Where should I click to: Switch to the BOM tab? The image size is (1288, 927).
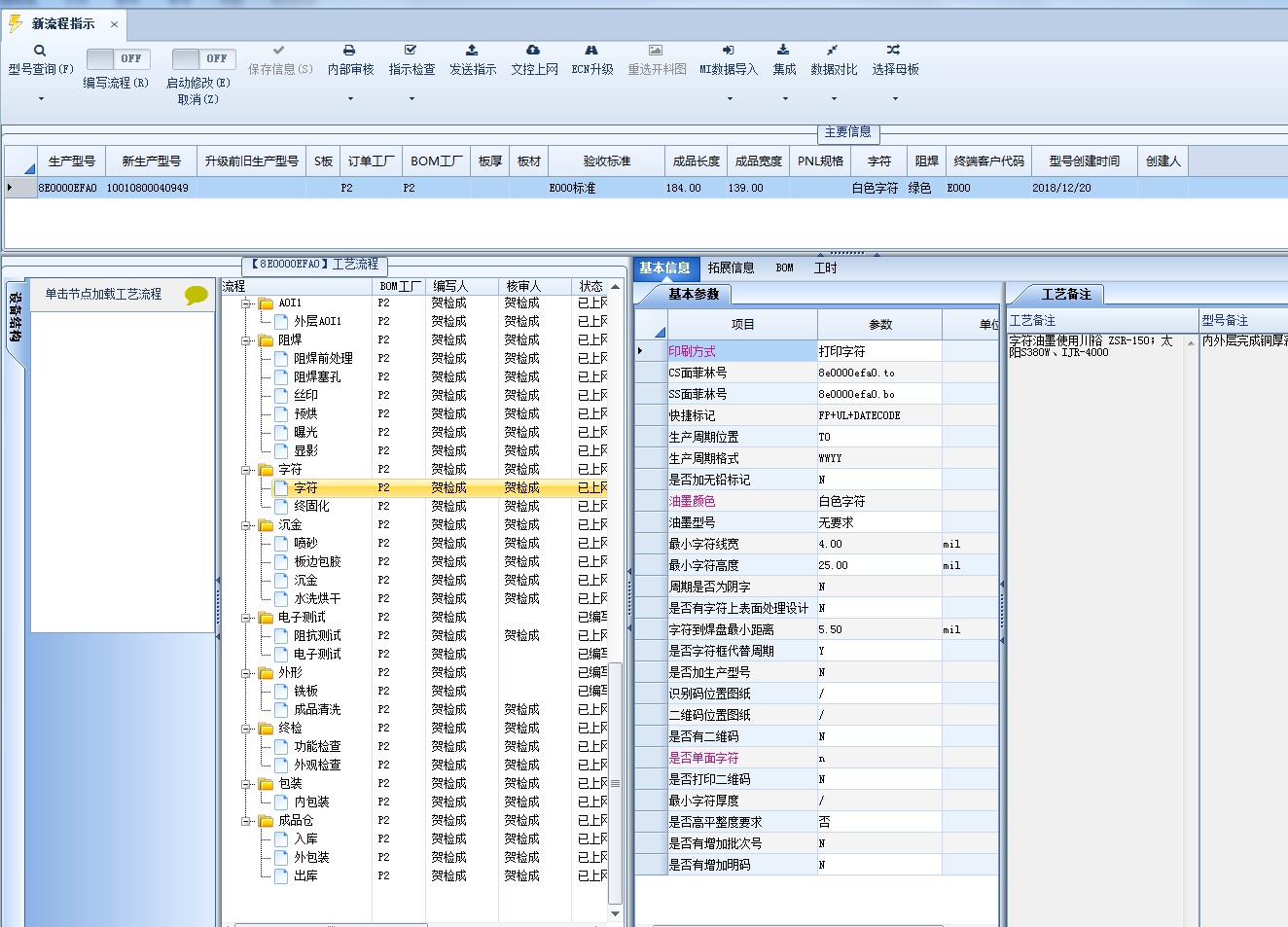click(784, 267)
